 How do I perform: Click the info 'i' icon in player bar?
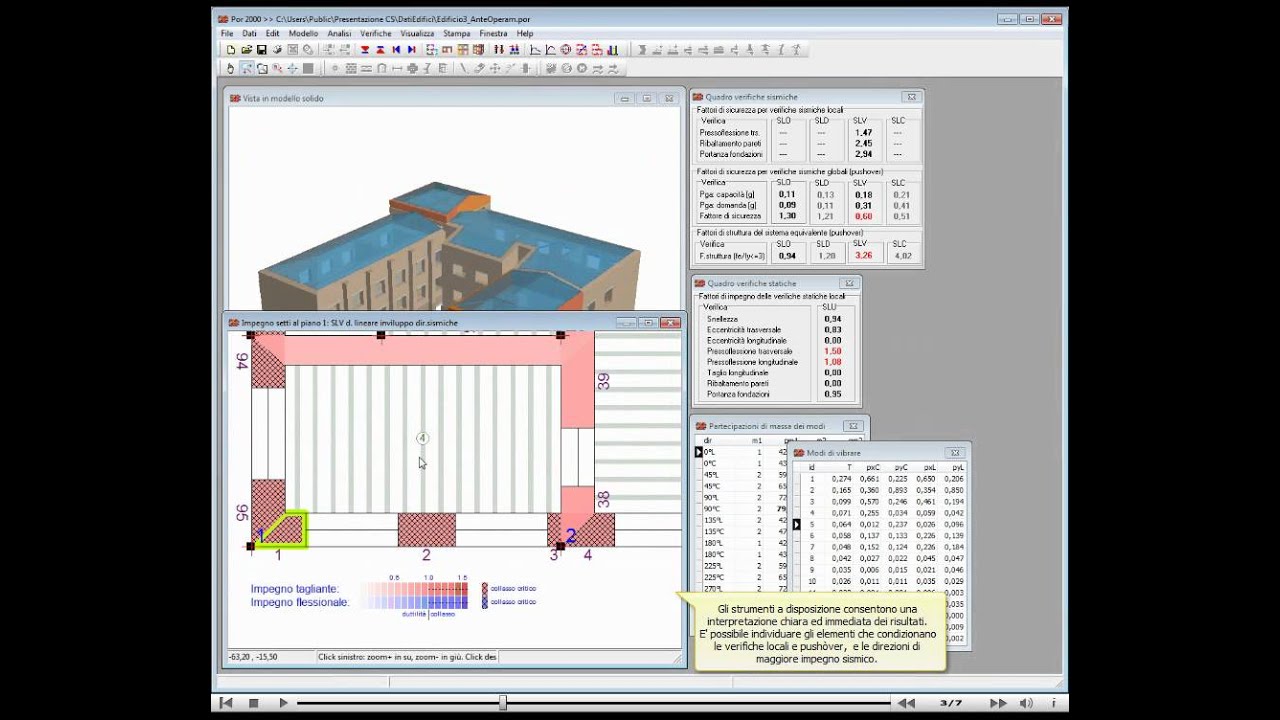pos(1053,703)
